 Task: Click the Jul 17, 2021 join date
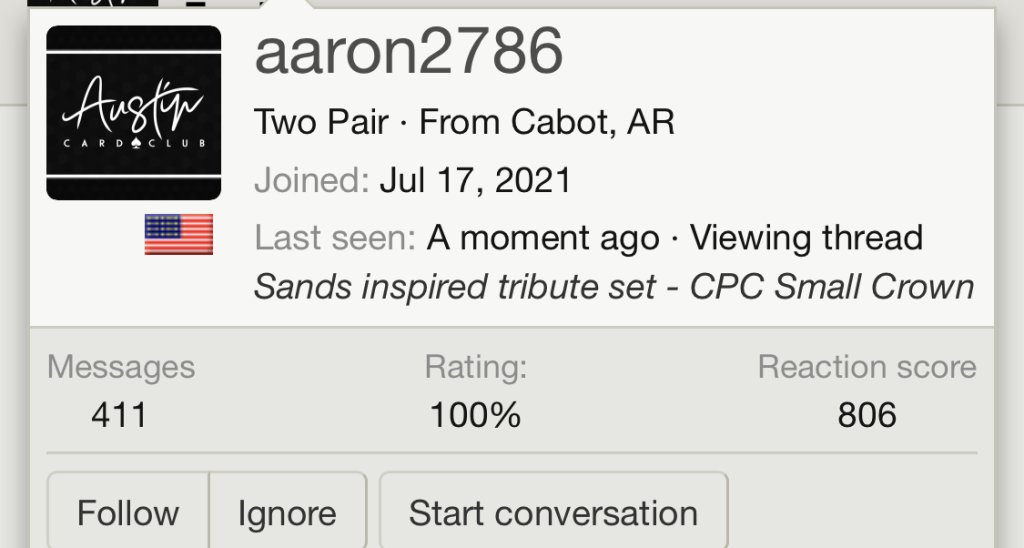[475, 181]
